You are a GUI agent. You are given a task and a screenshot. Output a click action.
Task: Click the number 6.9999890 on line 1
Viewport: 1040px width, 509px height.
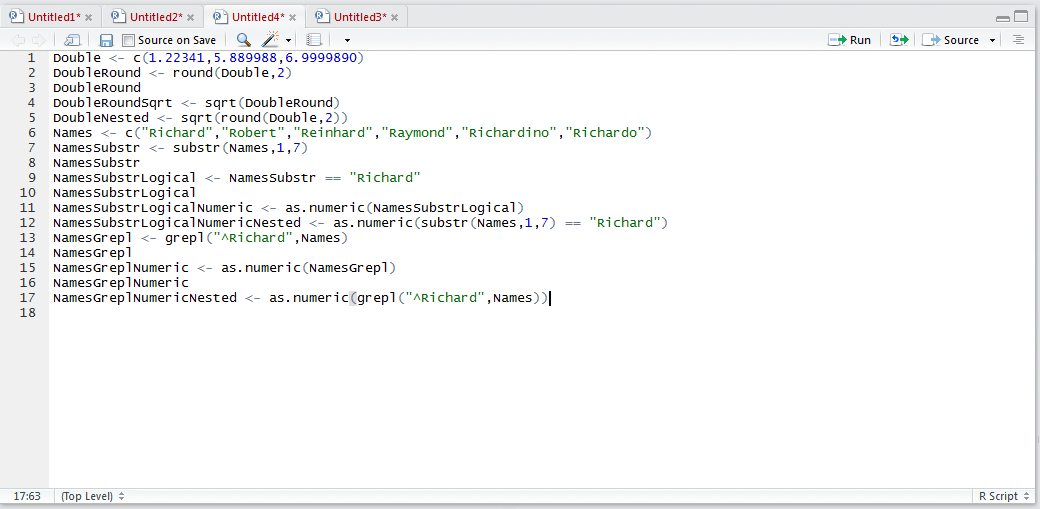pyautogui.click(x=321, y=58)
